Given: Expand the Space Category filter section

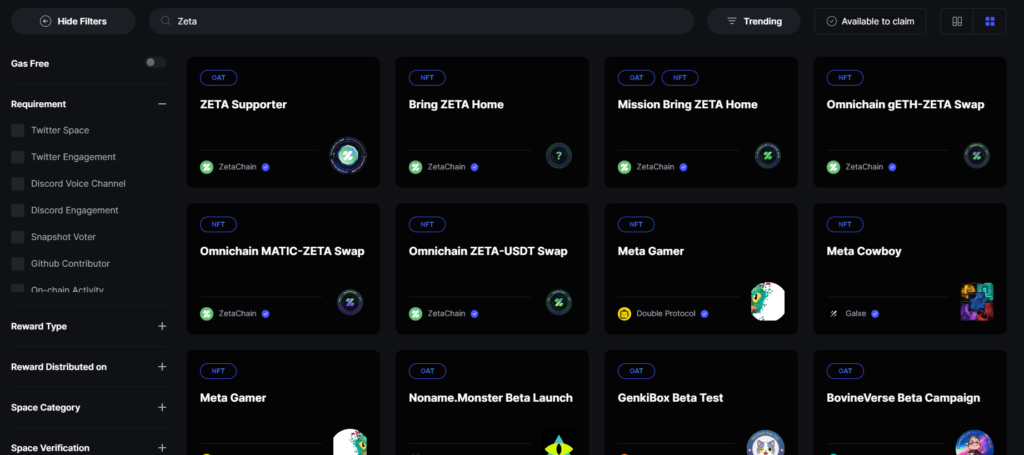Looking at the screenshot, I should click(162, 407).
